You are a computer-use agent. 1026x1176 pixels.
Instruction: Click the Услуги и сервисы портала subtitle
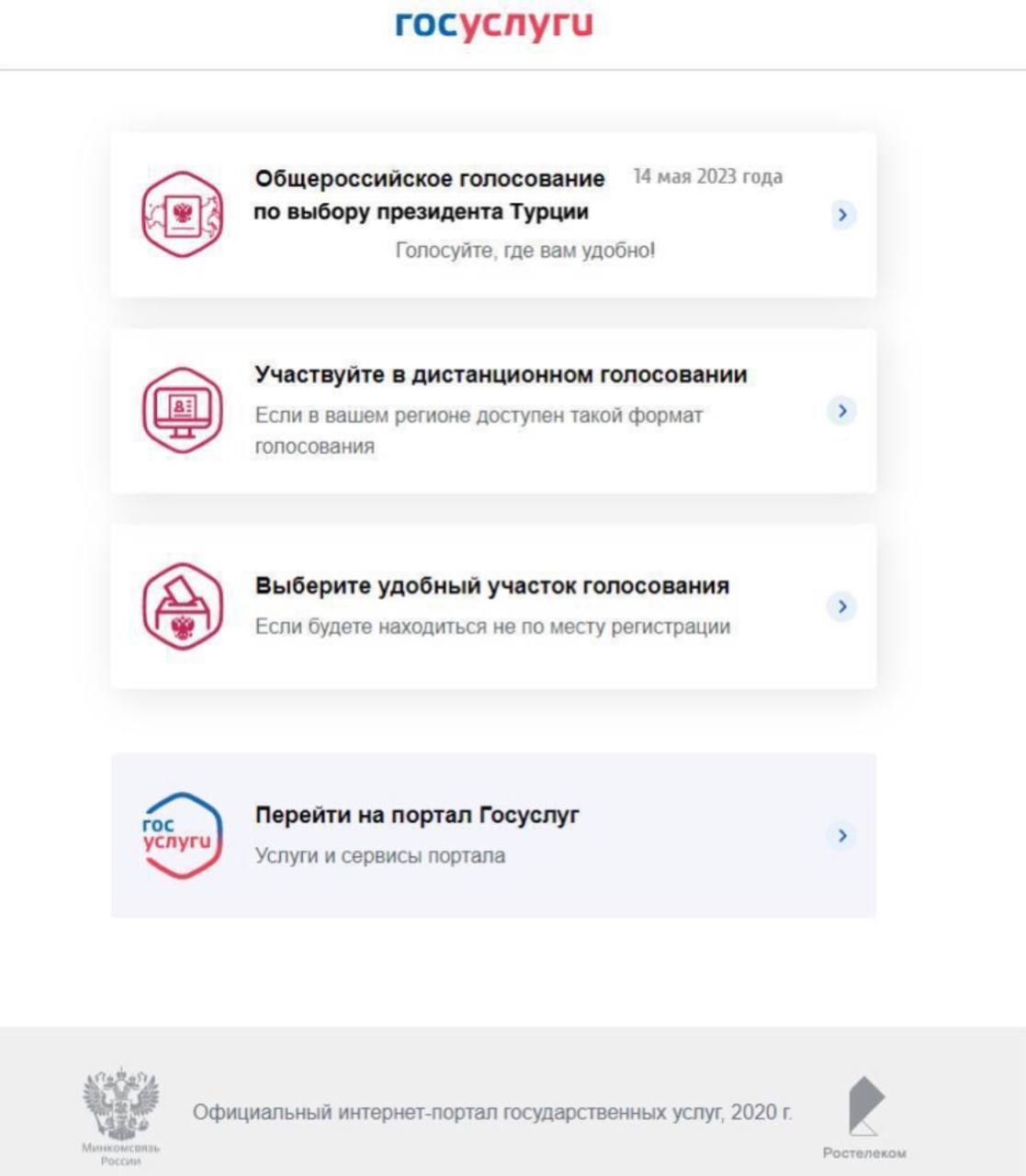(379, 855)
